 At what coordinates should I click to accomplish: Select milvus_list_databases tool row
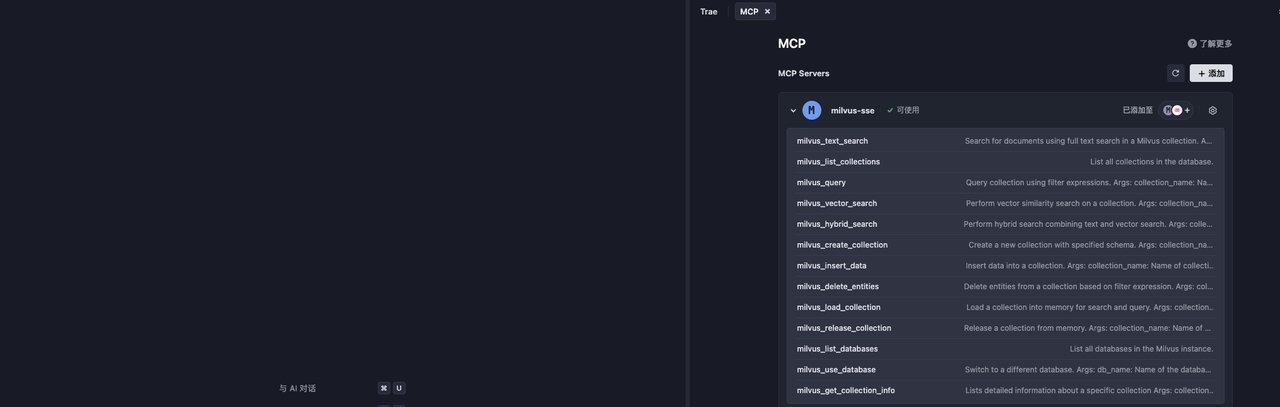pyautogui.click(x=1005, y=349)
